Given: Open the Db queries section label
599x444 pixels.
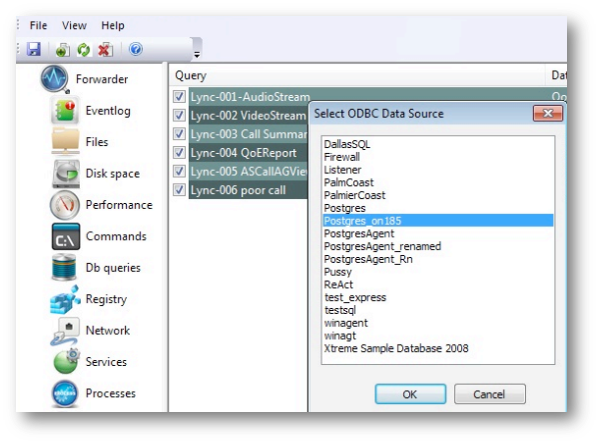Looking at the screenshot, I should [x=113, y=268].
